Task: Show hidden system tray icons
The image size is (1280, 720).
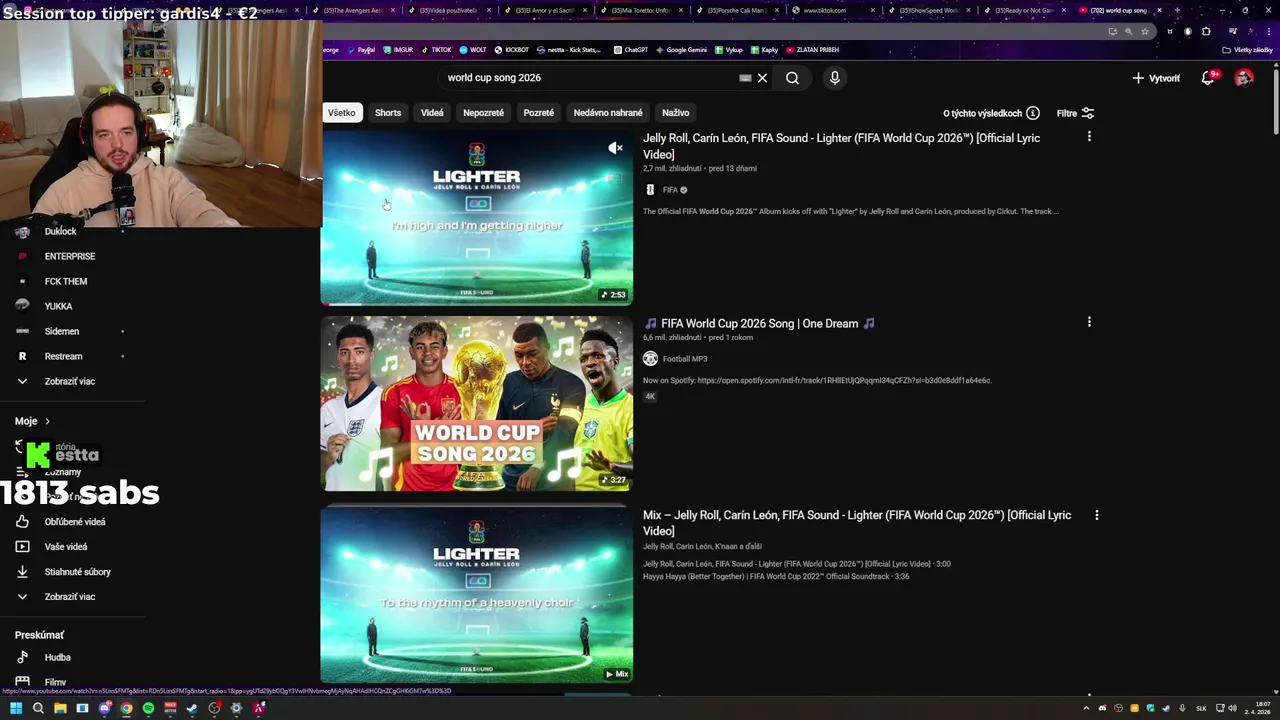Action: click(x=1086, y=708)
